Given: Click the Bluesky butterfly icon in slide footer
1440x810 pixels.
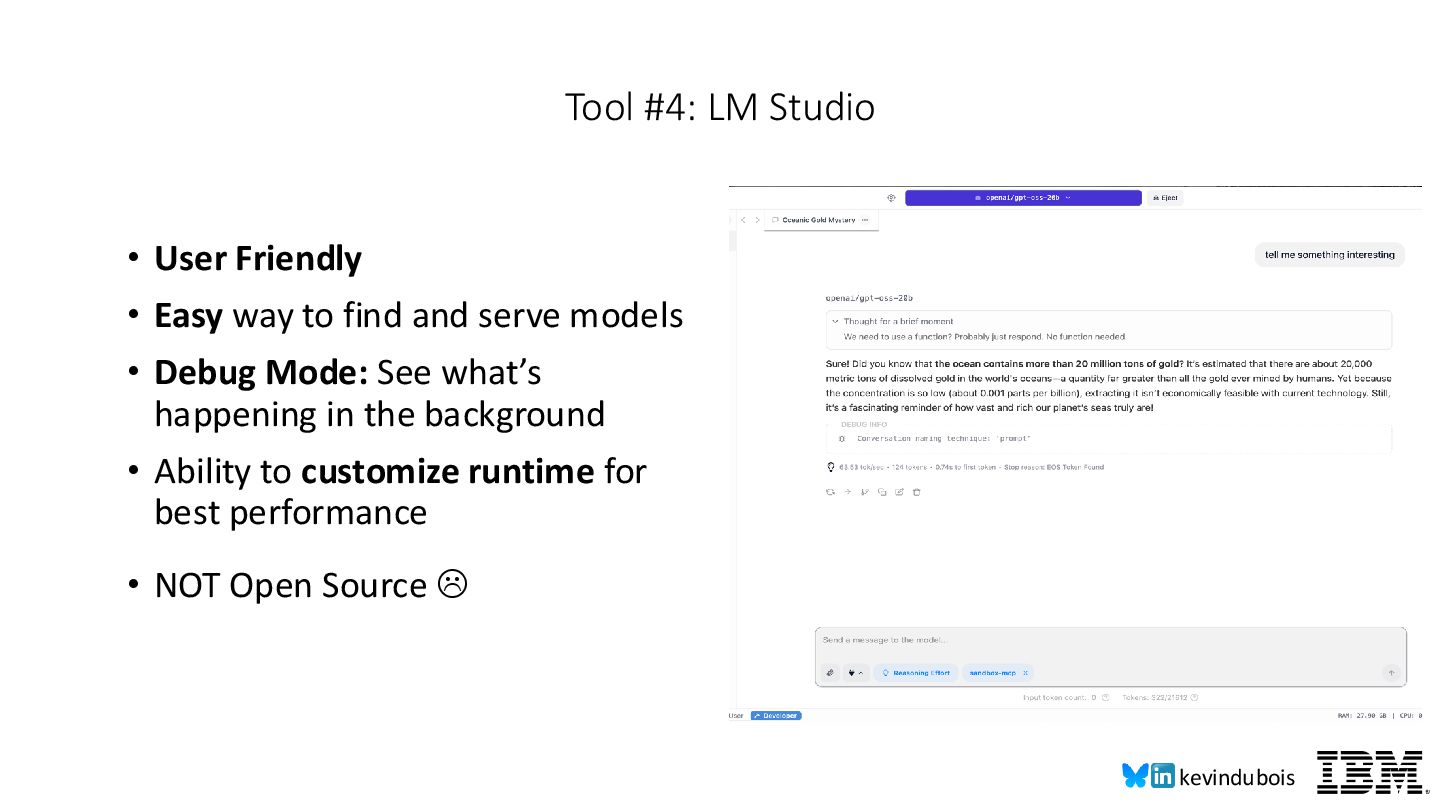Looking at the screenshot, I should 1135,775.
